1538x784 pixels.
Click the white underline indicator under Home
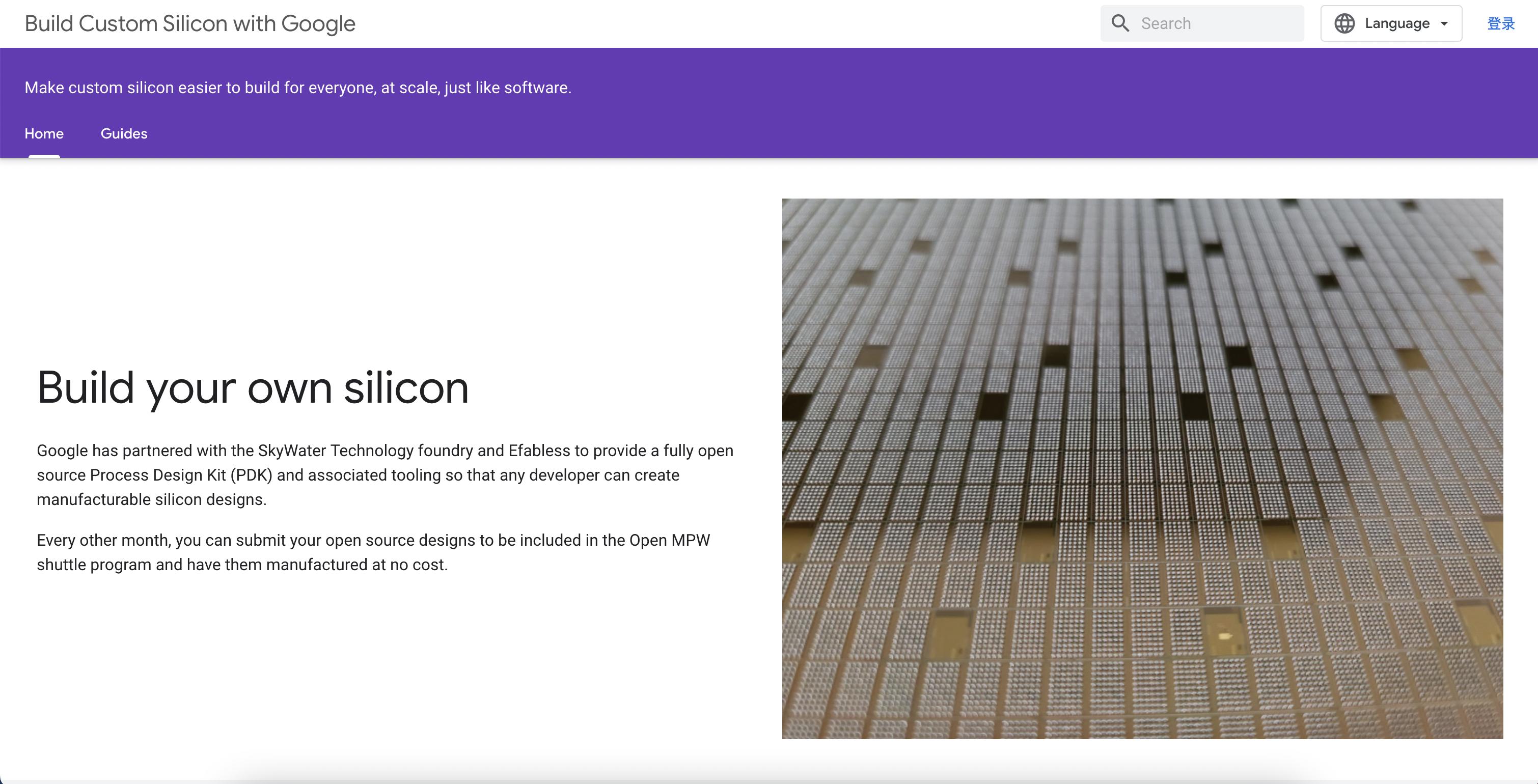tap(44, 156)
